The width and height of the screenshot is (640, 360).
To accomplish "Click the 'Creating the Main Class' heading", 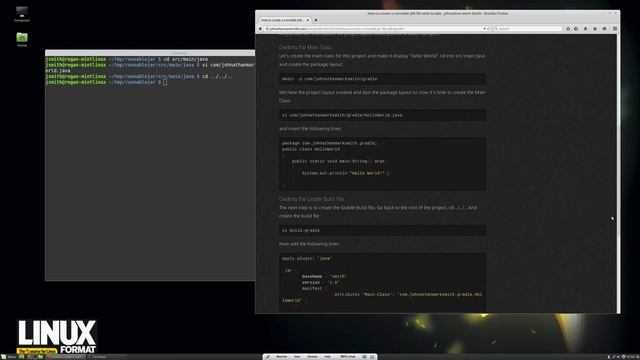I will pyautogui.click(x=305, y=47).
